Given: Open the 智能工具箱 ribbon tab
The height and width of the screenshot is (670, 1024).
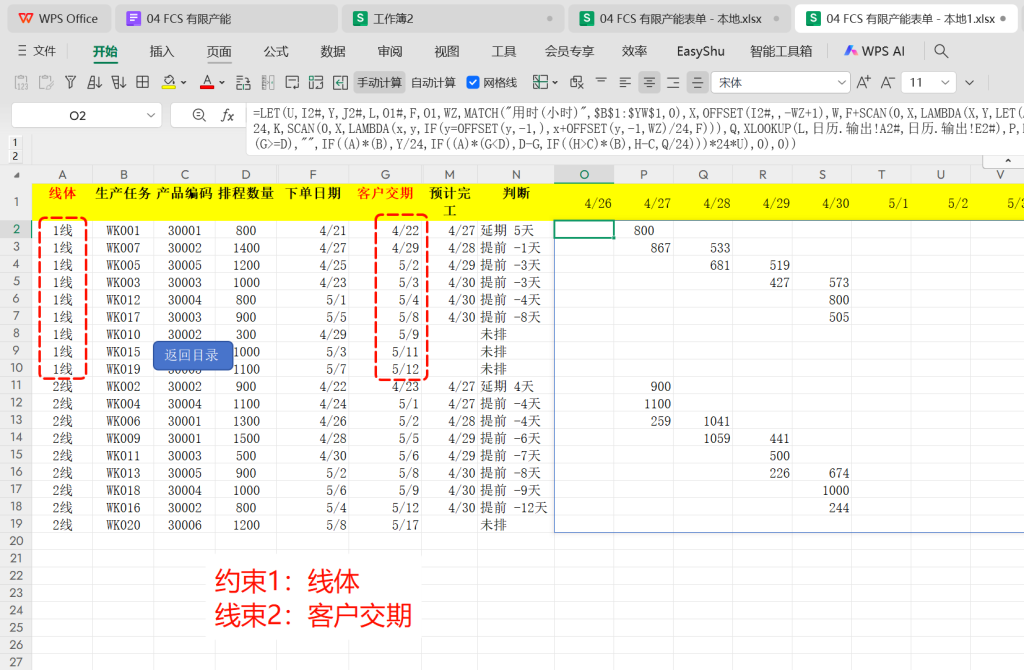Looking at the screenshot, I should pos(781,52).
